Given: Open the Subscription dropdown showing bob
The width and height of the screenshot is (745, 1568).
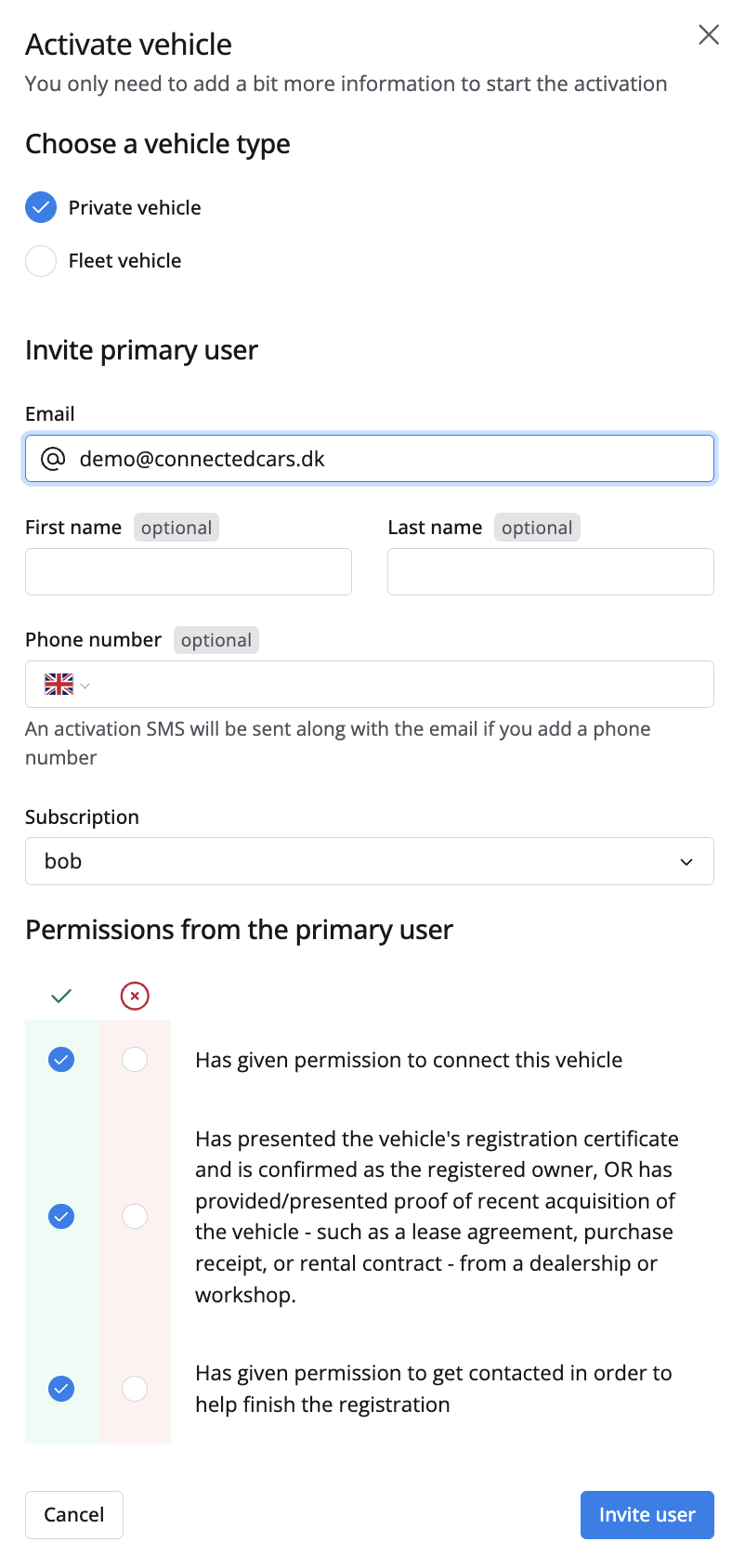Looking at the screenshot, I should (369, 861).
